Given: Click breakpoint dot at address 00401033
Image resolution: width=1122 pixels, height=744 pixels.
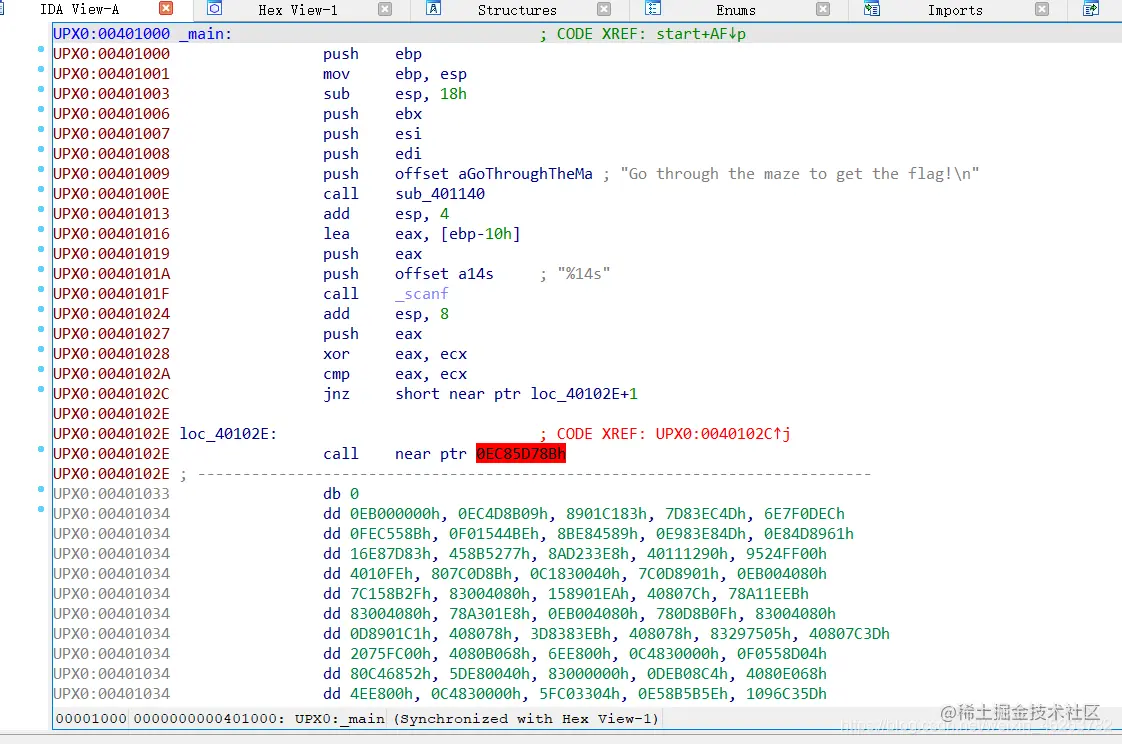Looking at the screenshot, I should [41, 489].
